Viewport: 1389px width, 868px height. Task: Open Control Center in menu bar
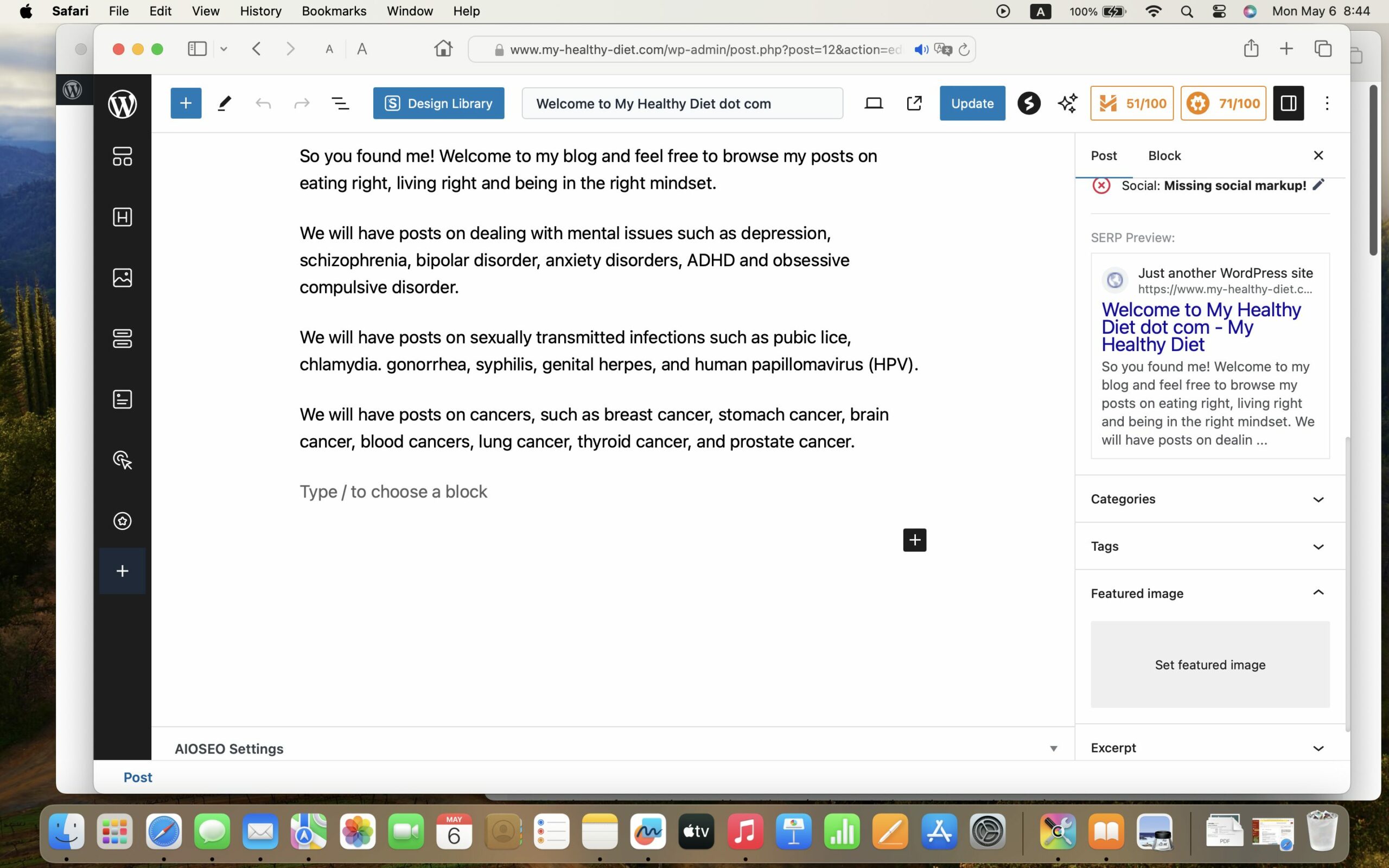1219,11
